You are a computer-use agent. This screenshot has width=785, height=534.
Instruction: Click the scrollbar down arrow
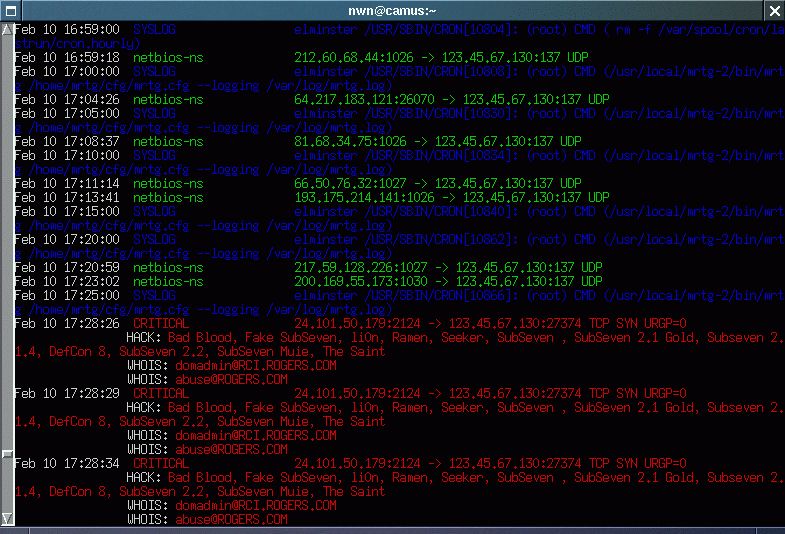pos(7,518)
